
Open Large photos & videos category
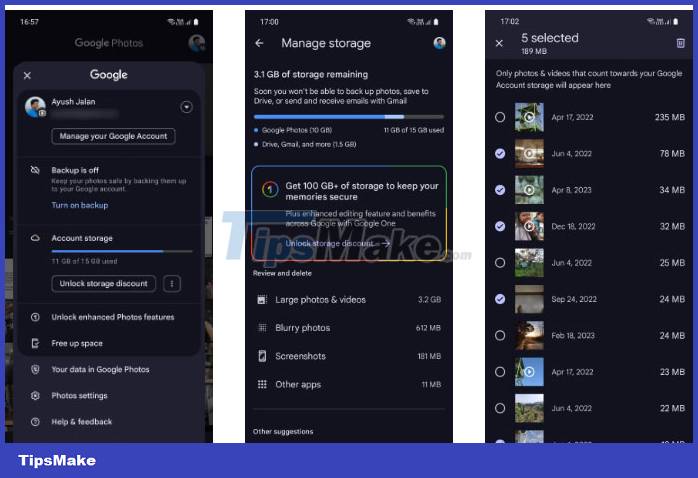349,300
